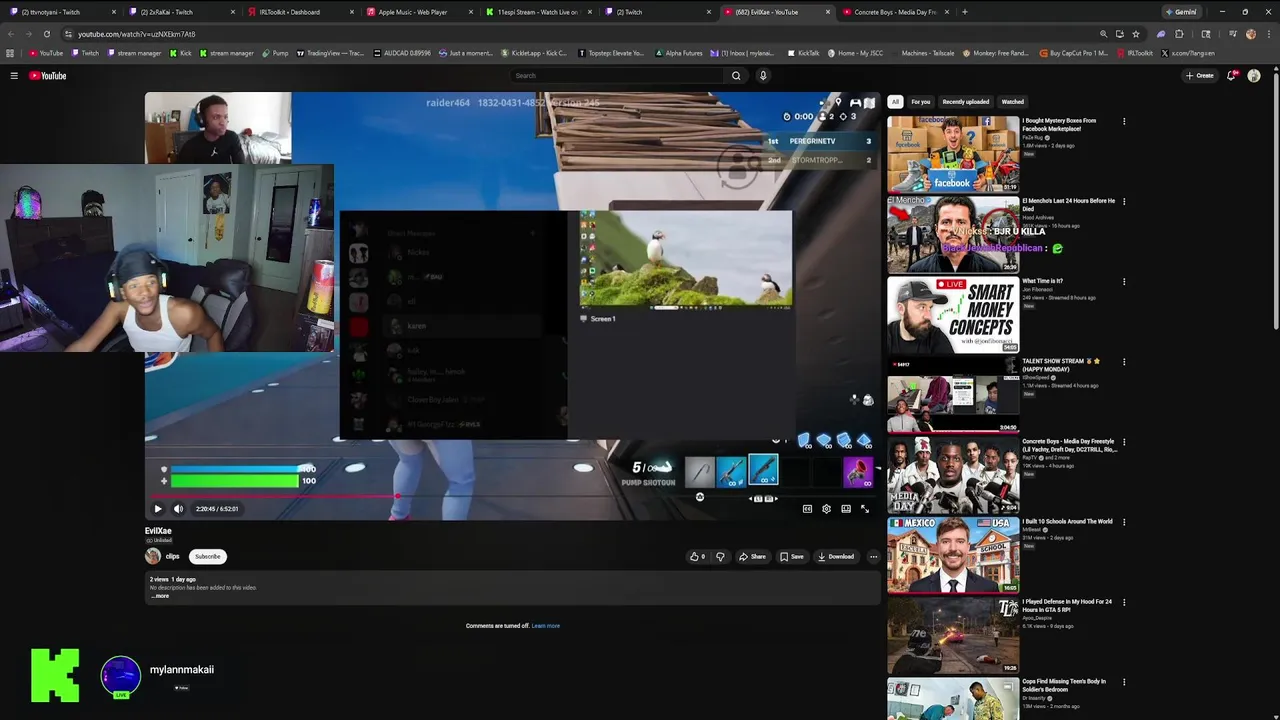Screen dimensions: 1280x720
Task: Open player settings gear
Action: click(826, 509)
